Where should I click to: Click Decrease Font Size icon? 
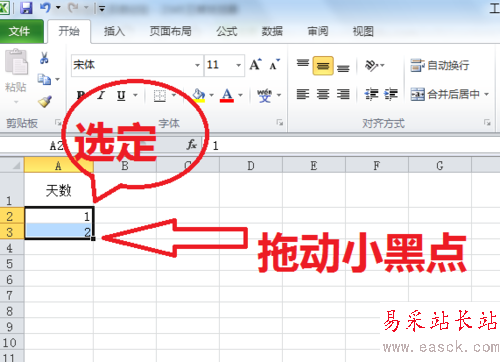coord(275,65)
